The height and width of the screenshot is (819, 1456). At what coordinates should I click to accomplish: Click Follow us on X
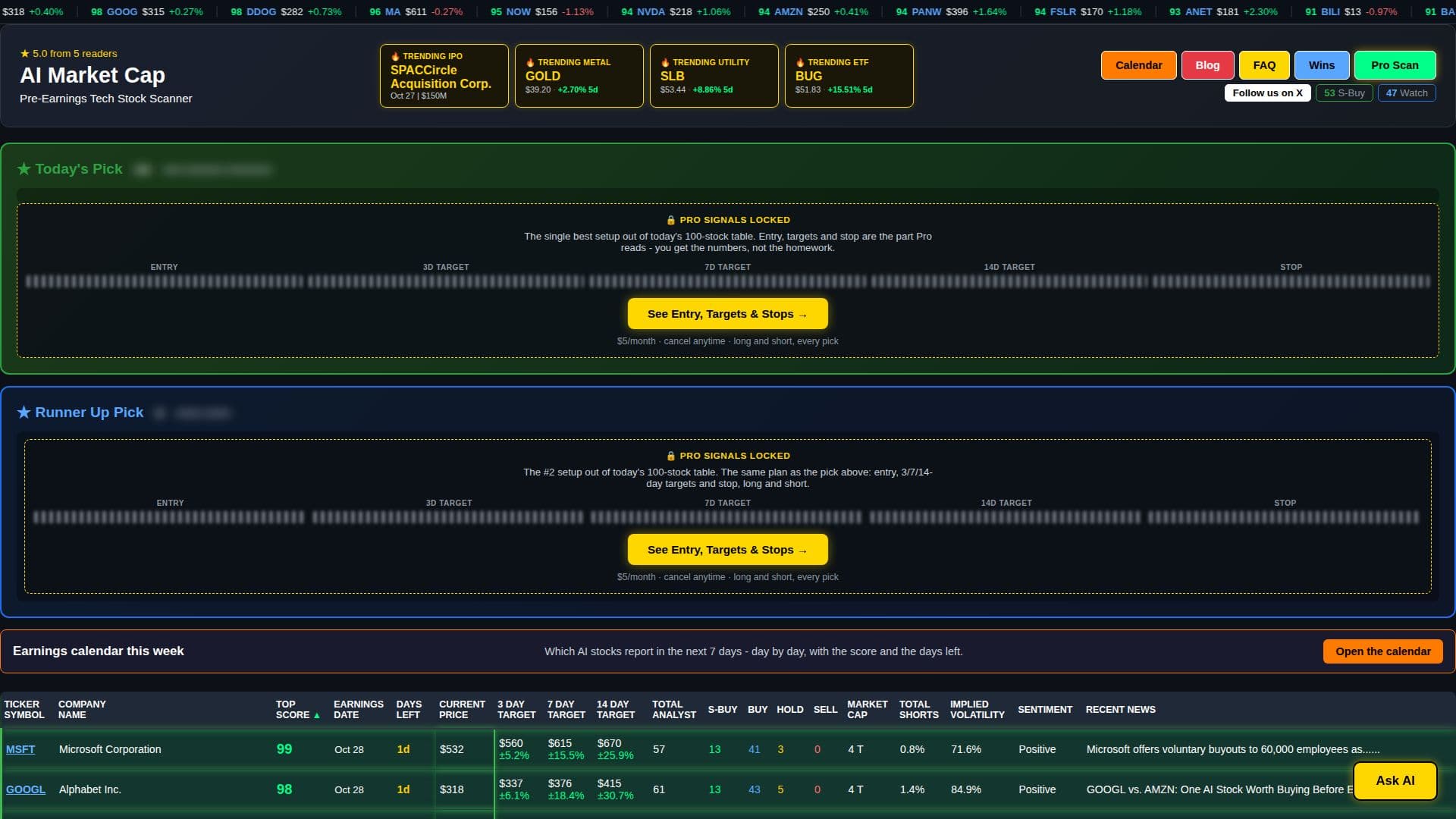1267,93
